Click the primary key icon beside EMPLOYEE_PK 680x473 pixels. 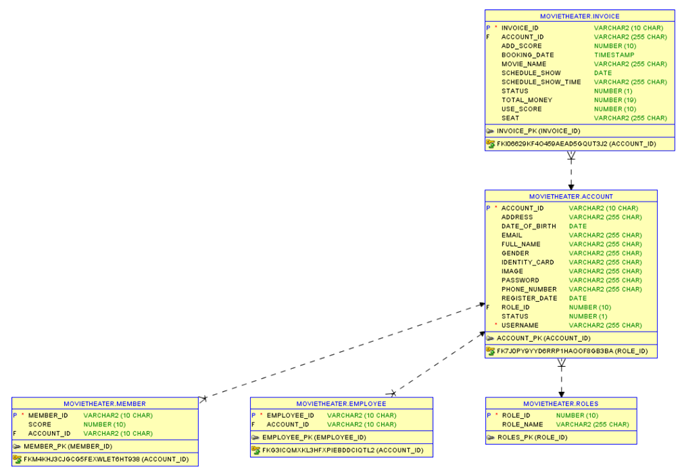click(x=255, y=437)
